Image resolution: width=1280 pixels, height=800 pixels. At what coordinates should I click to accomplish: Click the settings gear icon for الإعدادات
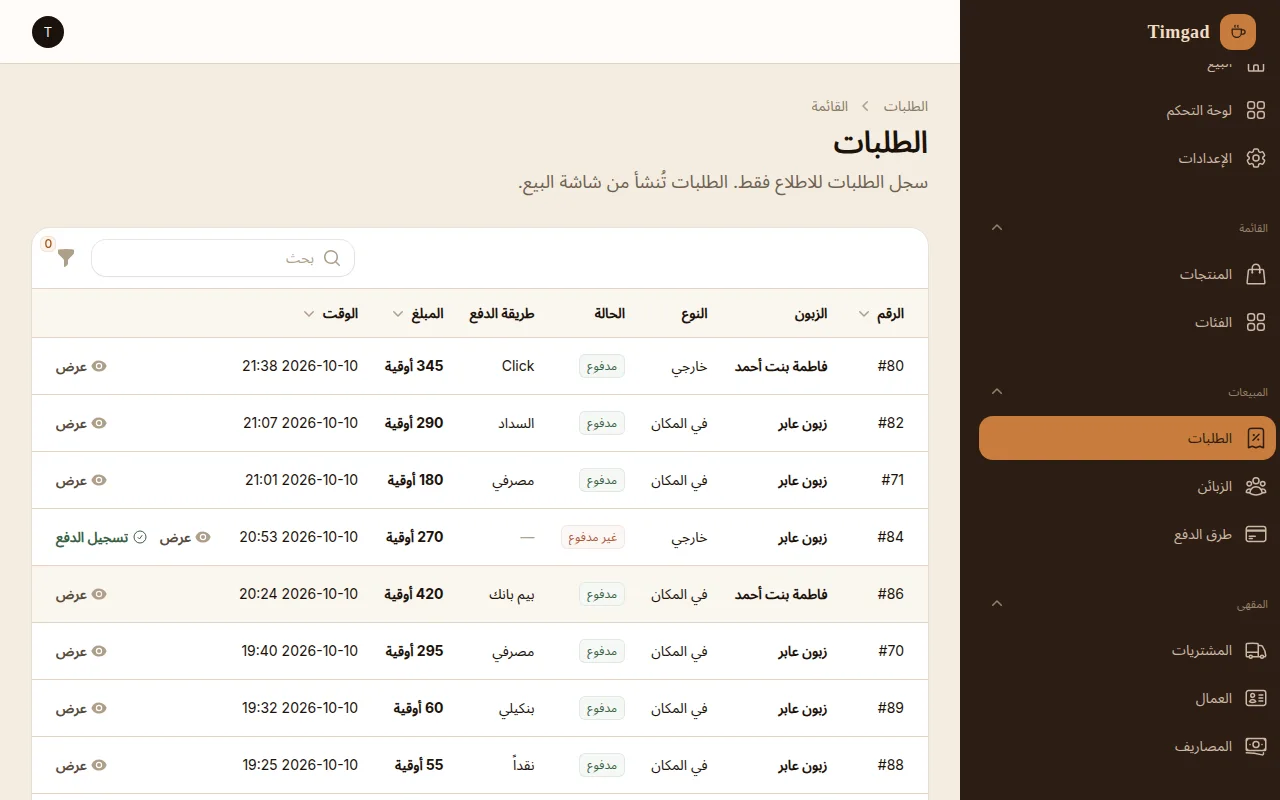[1256, 158]
